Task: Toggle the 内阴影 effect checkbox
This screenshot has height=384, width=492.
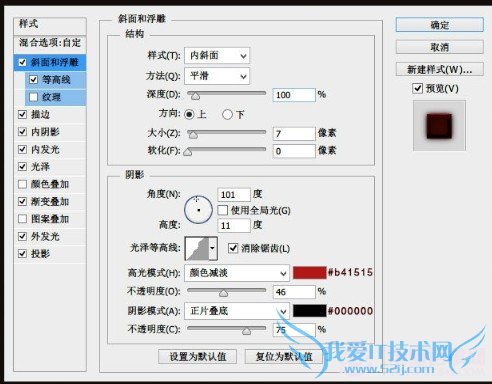Action: [22, 132]
